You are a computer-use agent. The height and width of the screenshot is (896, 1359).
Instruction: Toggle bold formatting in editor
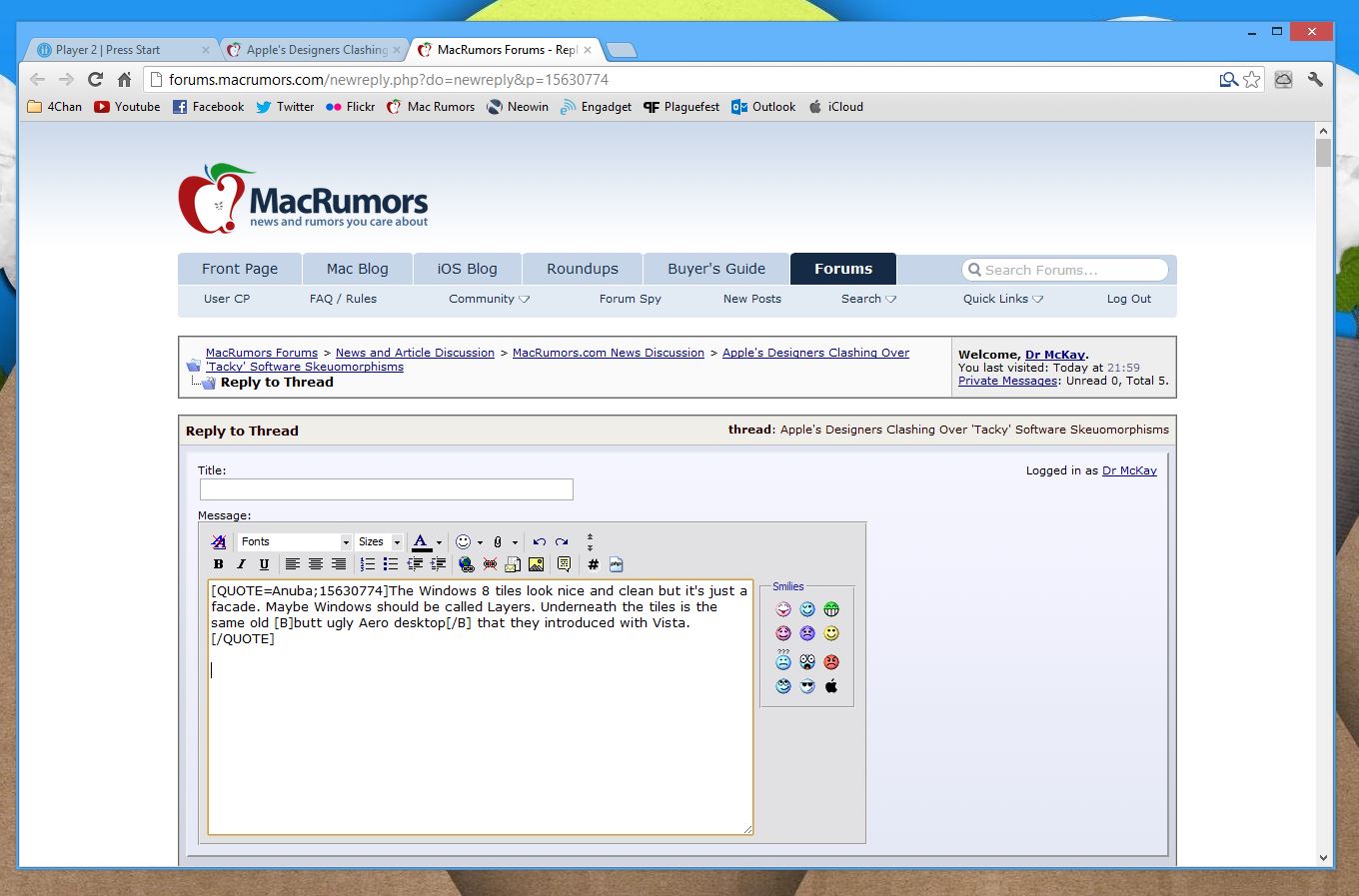tap(218, 564)
